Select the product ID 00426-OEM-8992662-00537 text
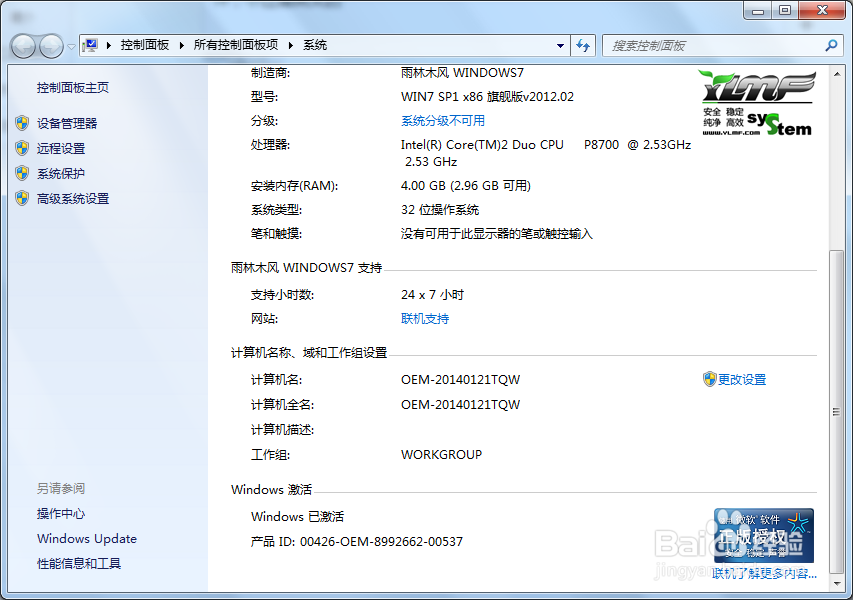The image size is (853, 600). tap(381, 542)
